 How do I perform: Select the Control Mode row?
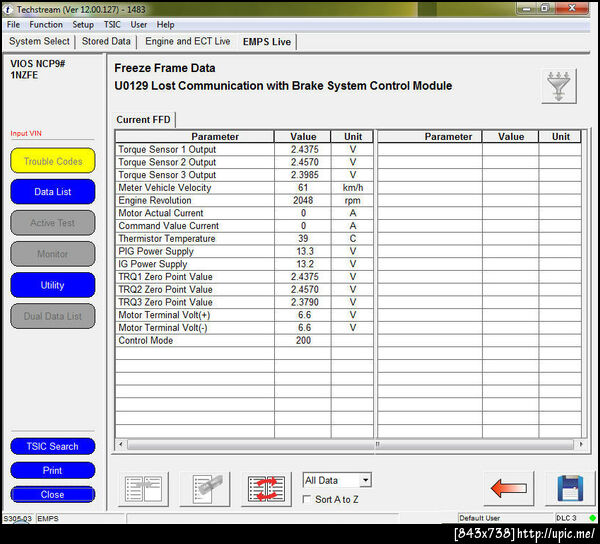tap(244, 340)
